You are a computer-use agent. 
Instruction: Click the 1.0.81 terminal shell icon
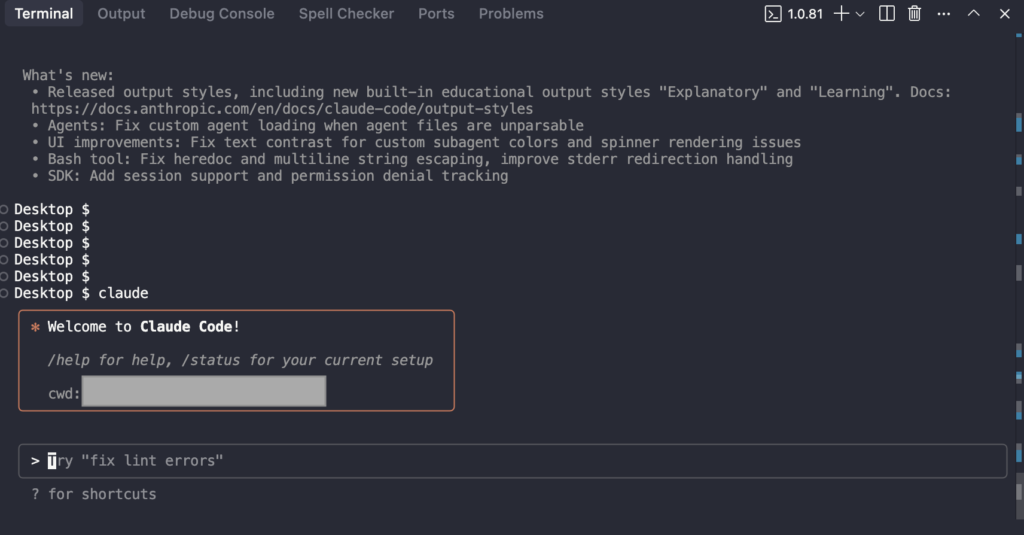click(x=773, y=14)
